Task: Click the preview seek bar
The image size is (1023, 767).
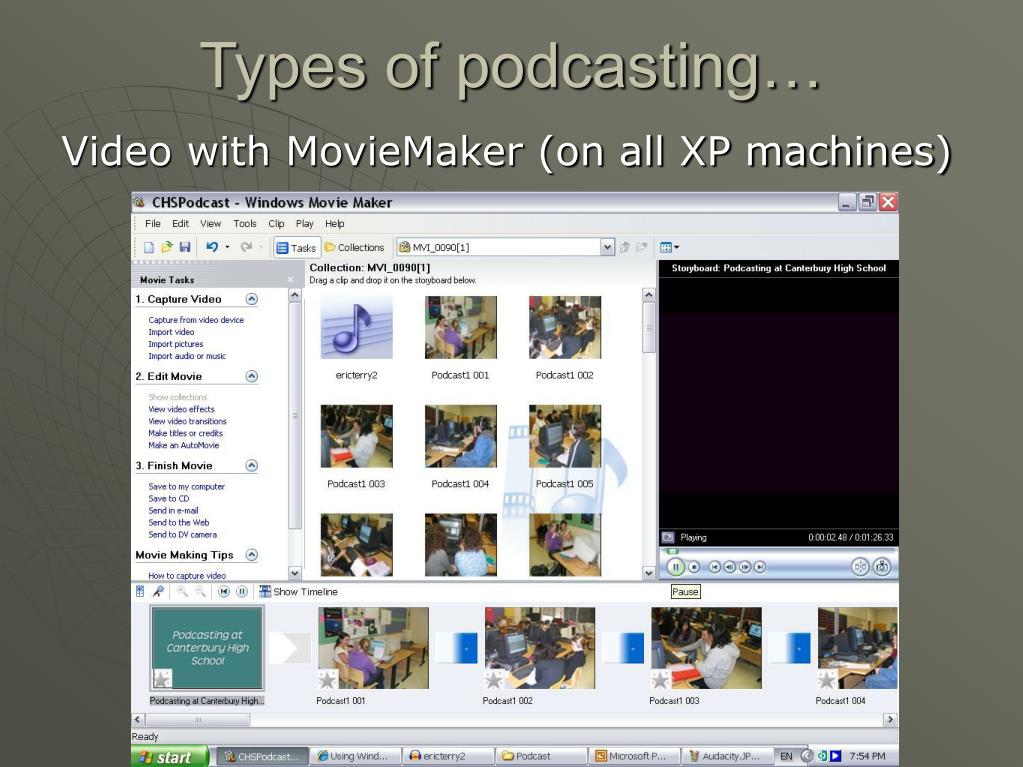Action: [778, 552]
